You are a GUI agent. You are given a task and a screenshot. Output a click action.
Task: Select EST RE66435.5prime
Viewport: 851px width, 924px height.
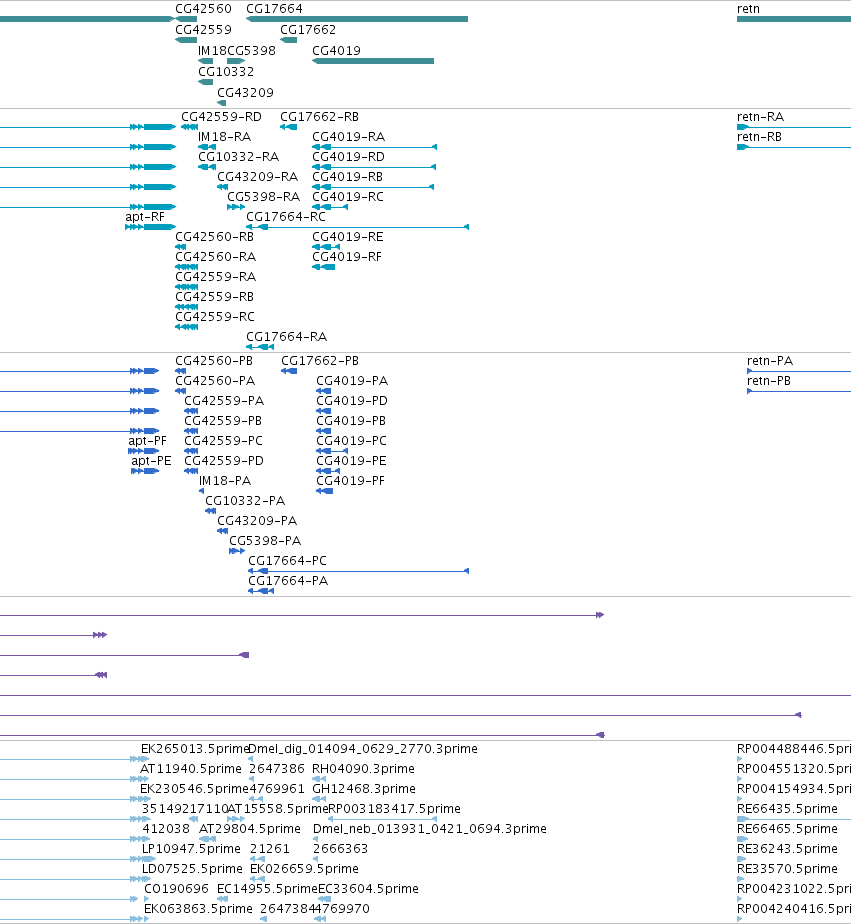tap(787, 809)
